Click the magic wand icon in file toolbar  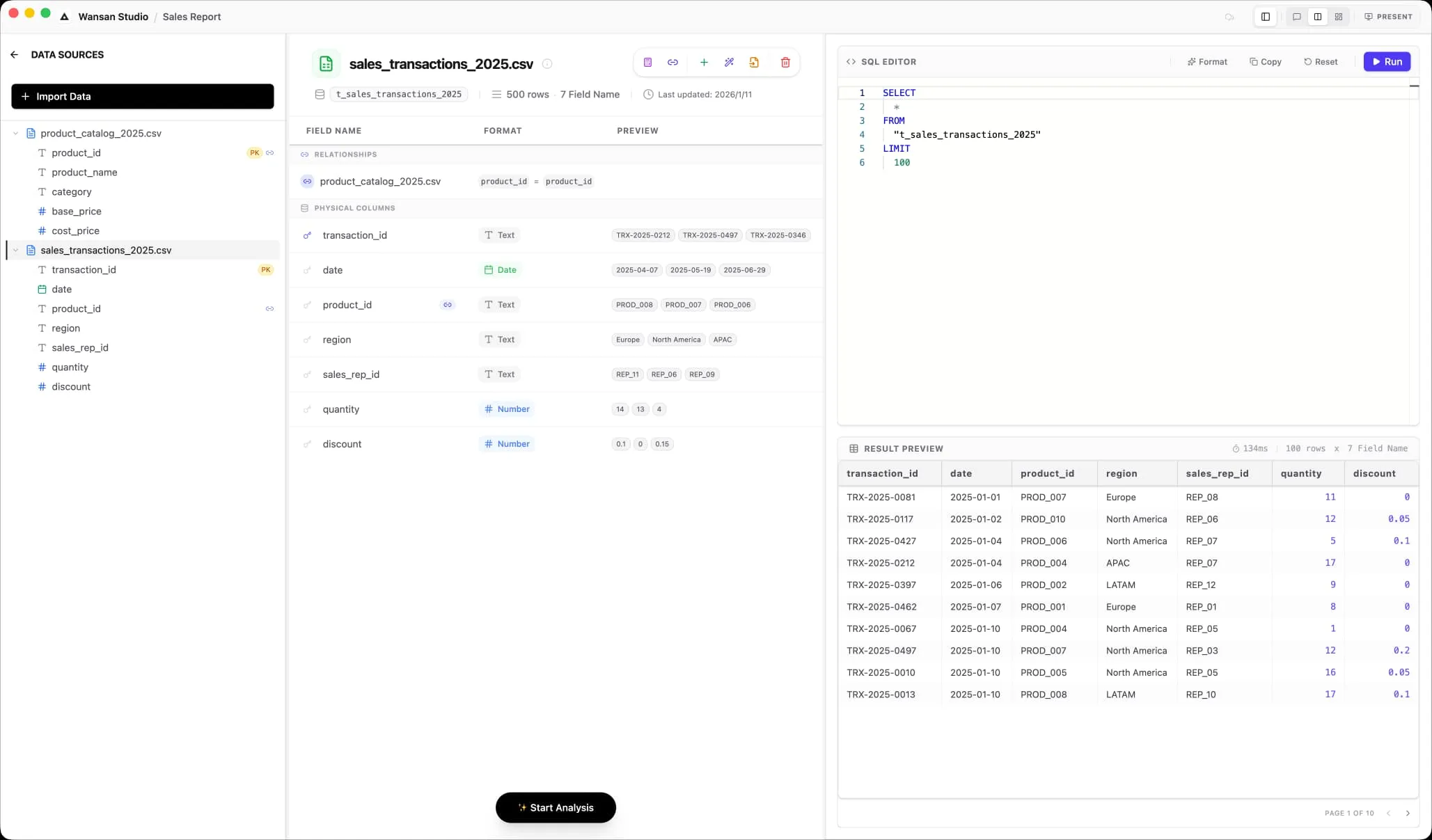[729, 63]
